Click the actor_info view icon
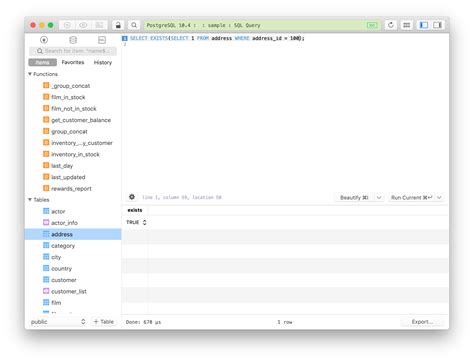This screenshot has height=362, width=474. pos(46,222)
